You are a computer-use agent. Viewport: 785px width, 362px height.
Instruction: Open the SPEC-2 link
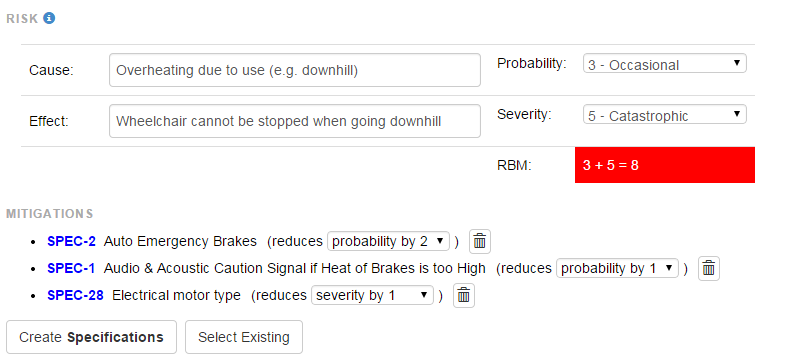click(71, 241)
